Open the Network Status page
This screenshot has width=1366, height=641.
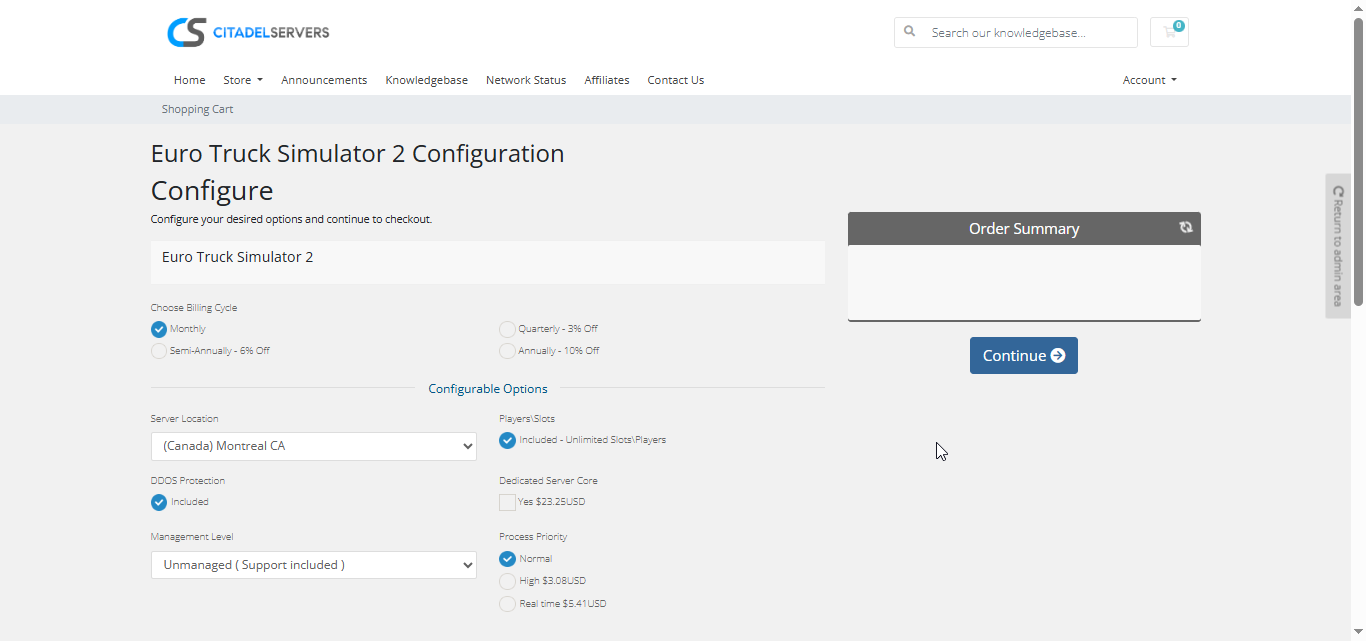tap(526, 80)
